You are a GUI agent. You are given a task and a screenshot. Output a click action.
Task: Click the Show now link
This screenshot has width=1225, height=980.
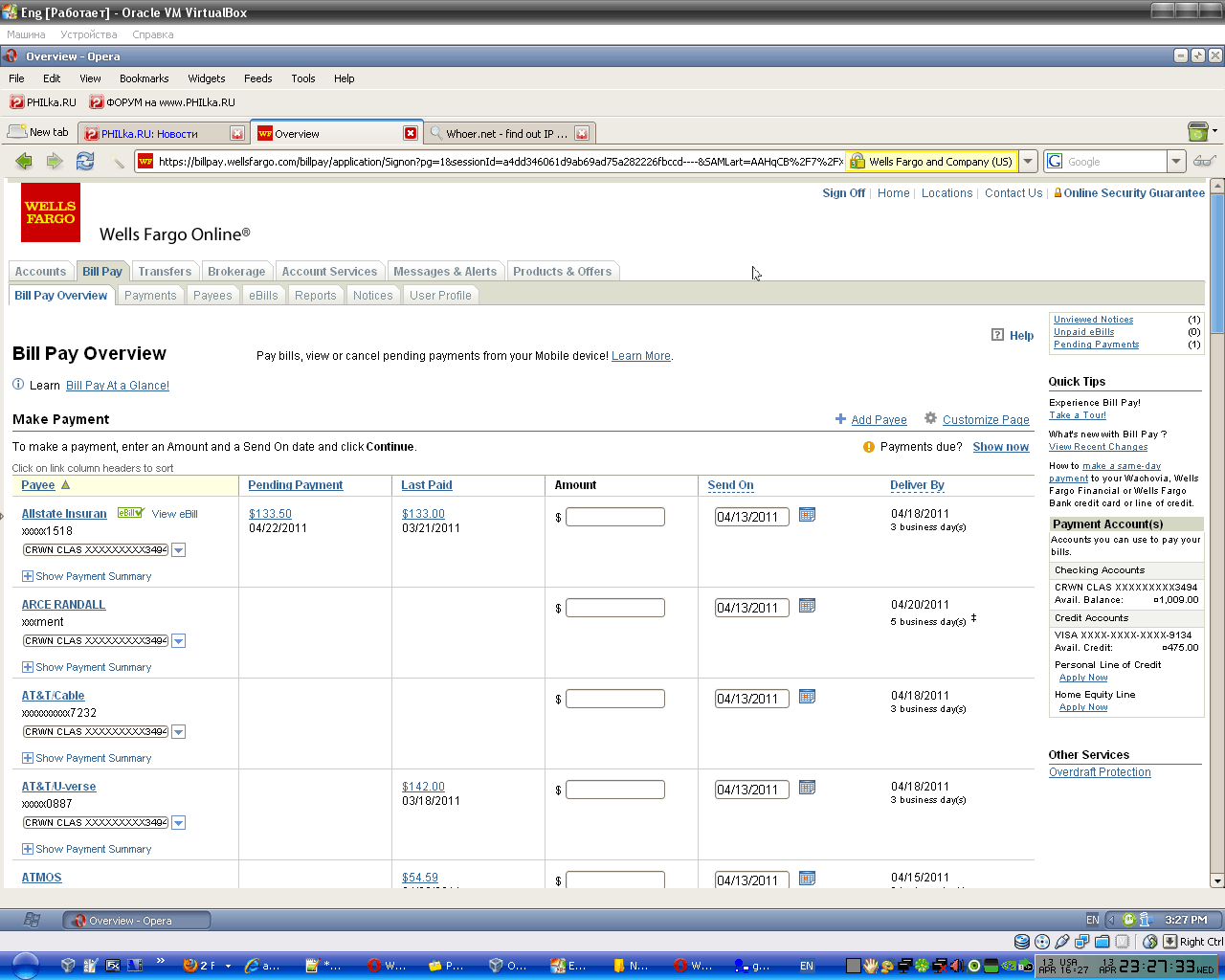click(1001, 447)
